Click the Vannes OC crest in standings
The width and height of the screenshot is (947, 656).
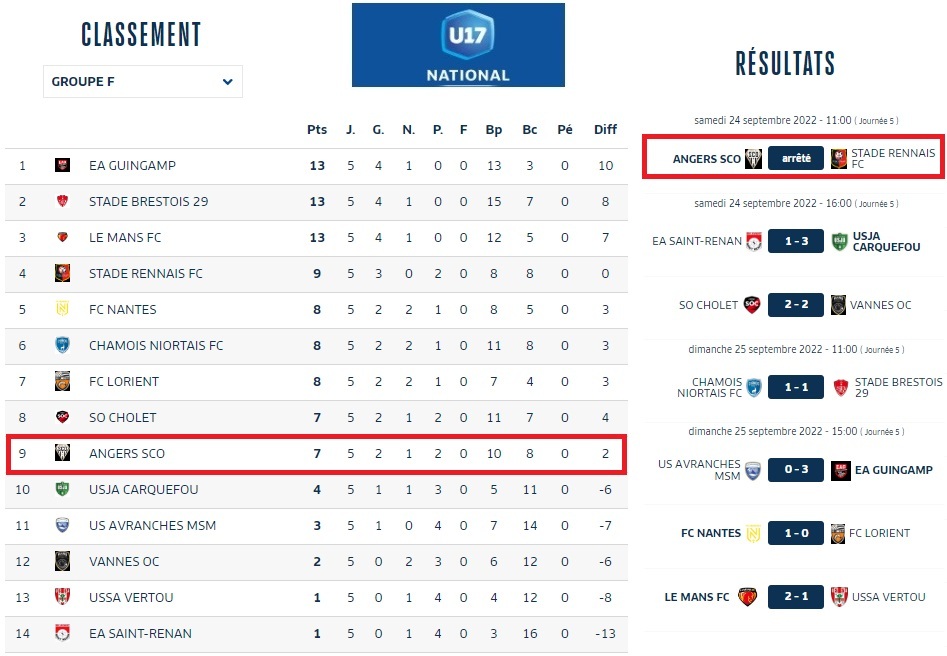(x=62, y=561)
